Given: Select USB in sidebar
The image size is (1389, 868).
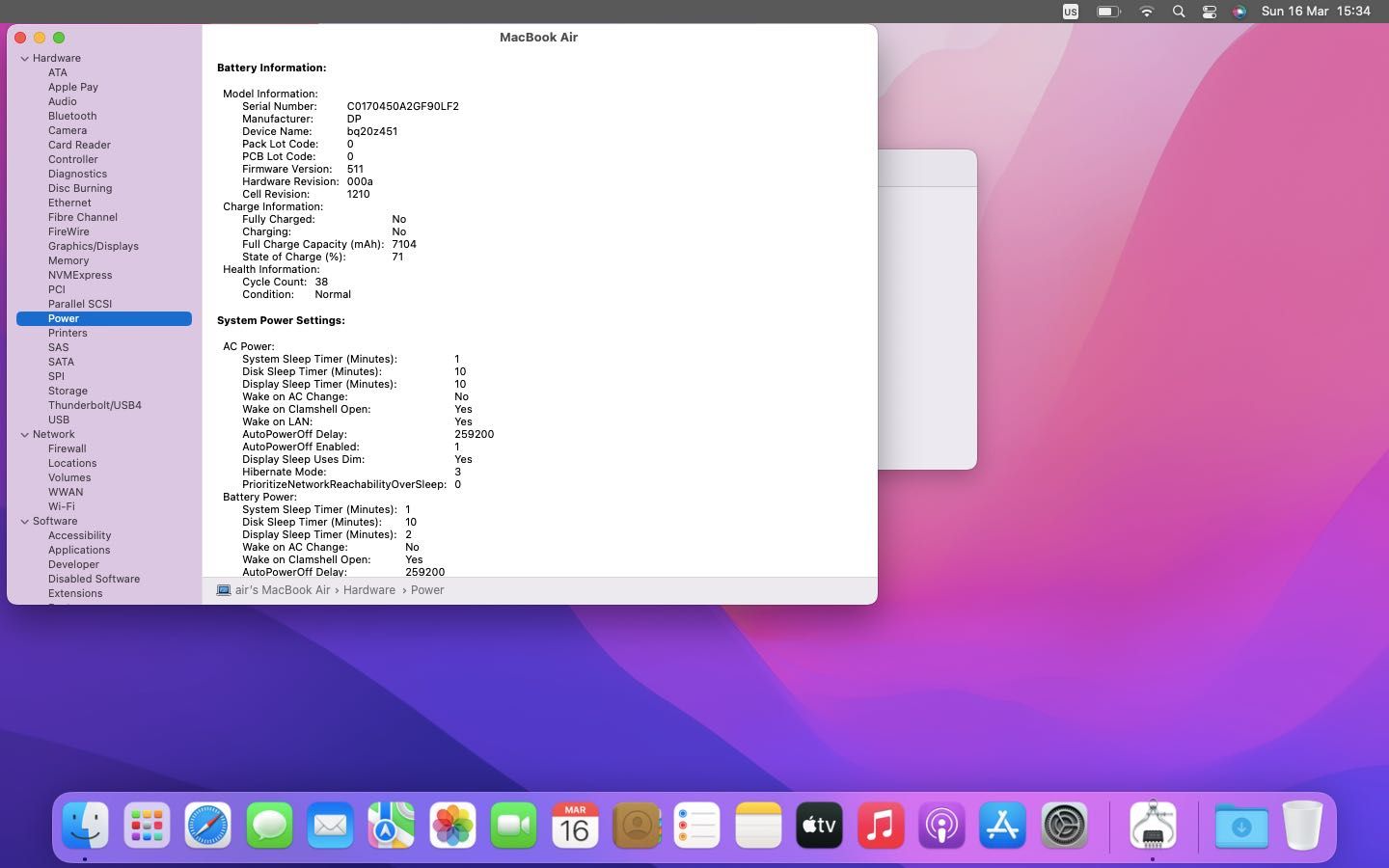Looking at the screenshot, I should coord(59,420).
